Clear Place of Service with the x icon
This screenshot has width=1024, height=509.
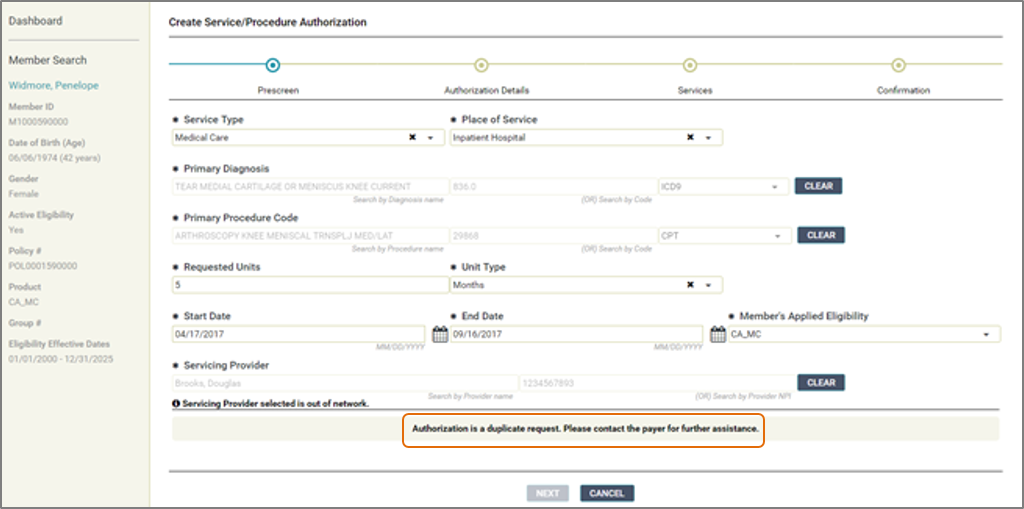tap(690, 138)
